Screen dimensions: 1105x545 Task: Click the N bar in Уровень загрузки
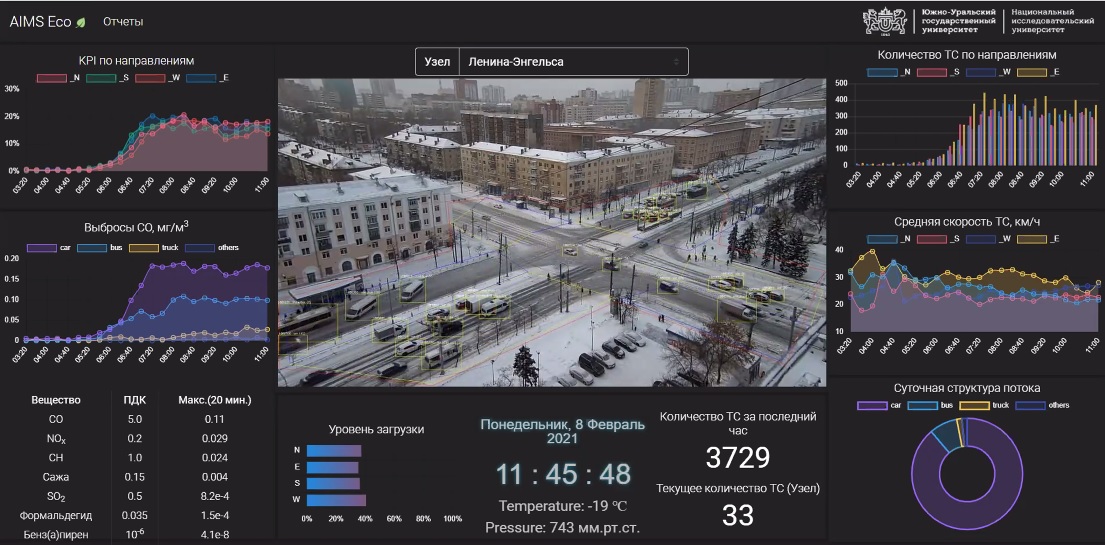tap(333, 451)
